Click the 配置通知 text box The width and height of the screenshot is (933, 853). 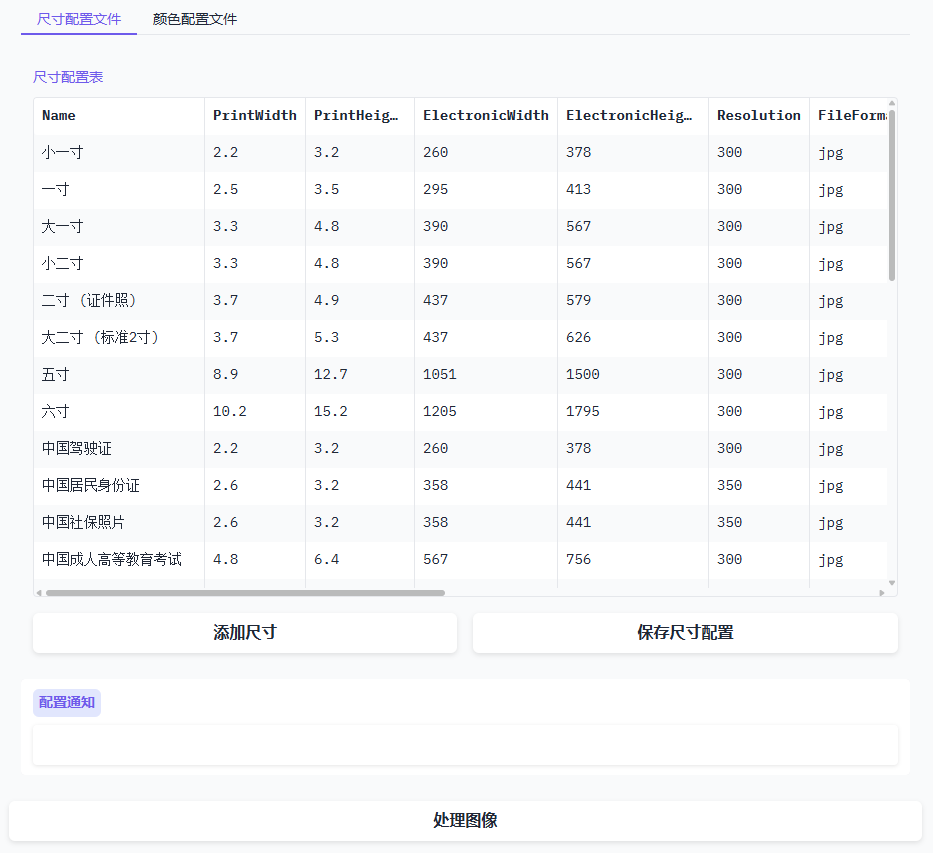click(465, 745)
